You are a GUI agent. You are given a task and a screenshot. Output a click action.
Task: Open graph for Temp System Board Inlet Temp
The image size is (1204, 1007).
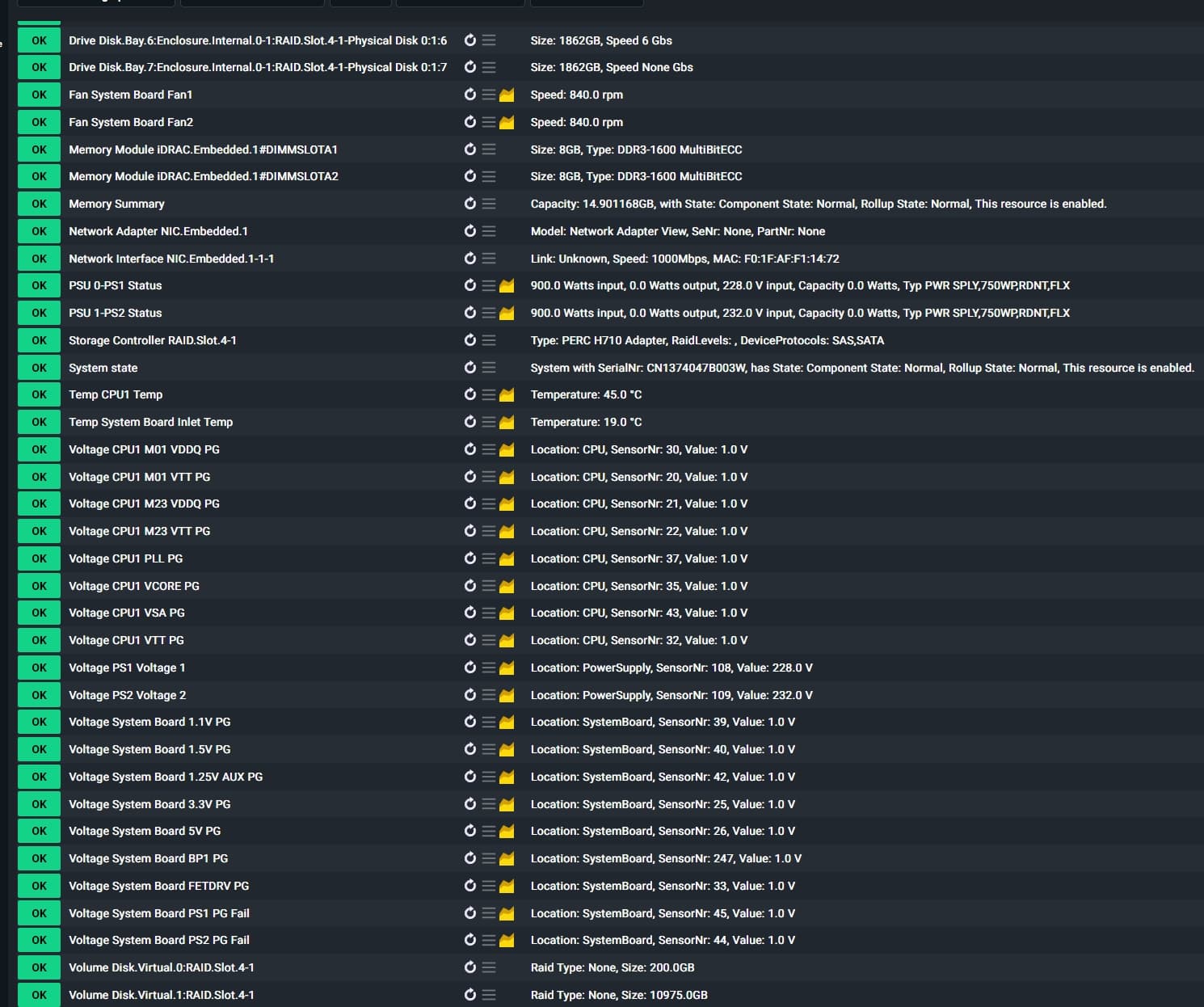pyautogui.click(x=507, y=422)
